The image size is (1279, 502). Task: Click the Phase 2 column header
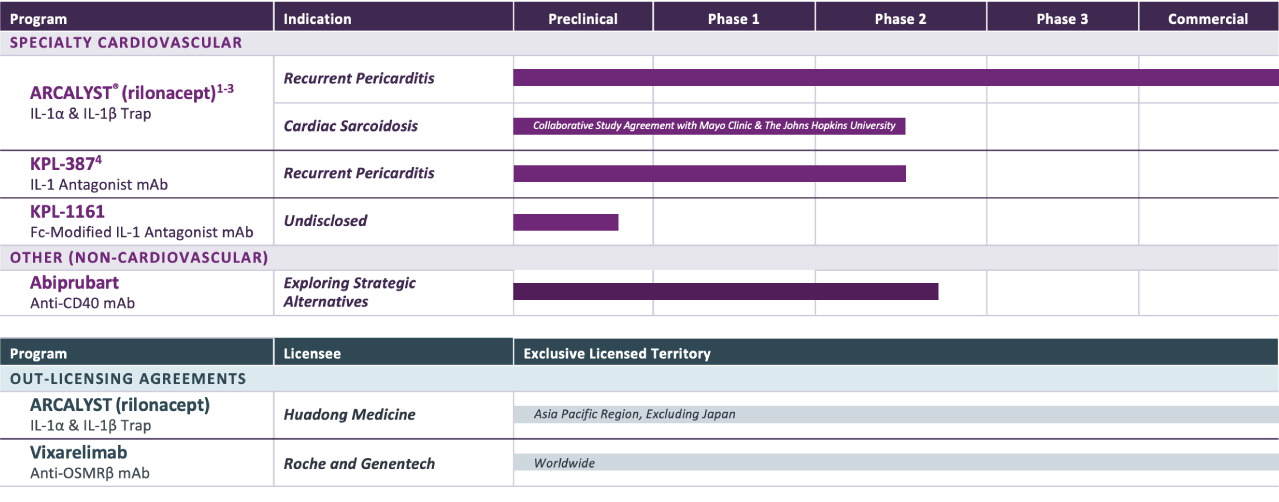[901, 18]
